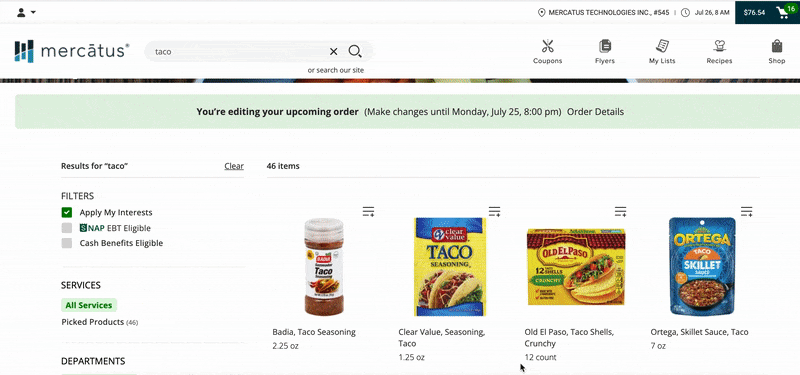Open the Coupons scissors icon

547,46
